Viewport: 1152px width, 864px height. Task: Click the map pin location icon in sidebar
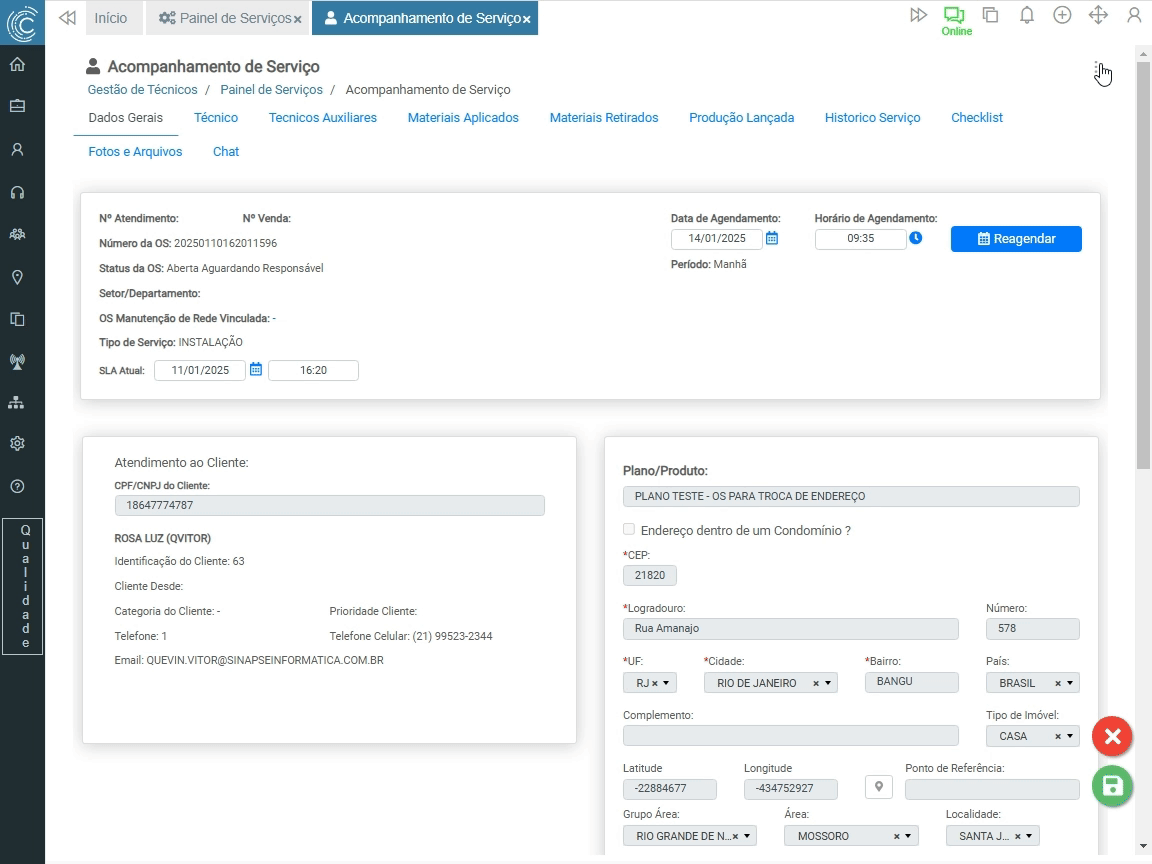17,277
